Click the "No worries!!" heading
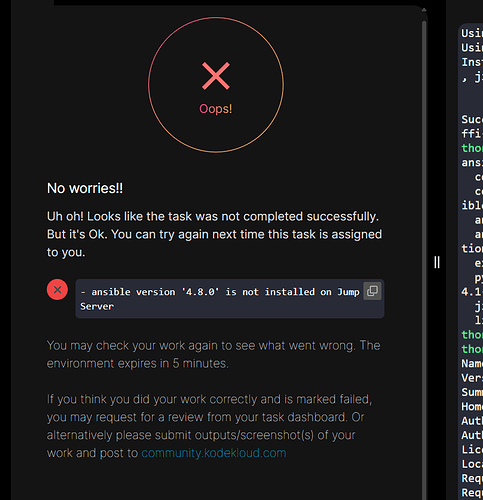This screenshot has width=483, height=500. click(85, 188)
